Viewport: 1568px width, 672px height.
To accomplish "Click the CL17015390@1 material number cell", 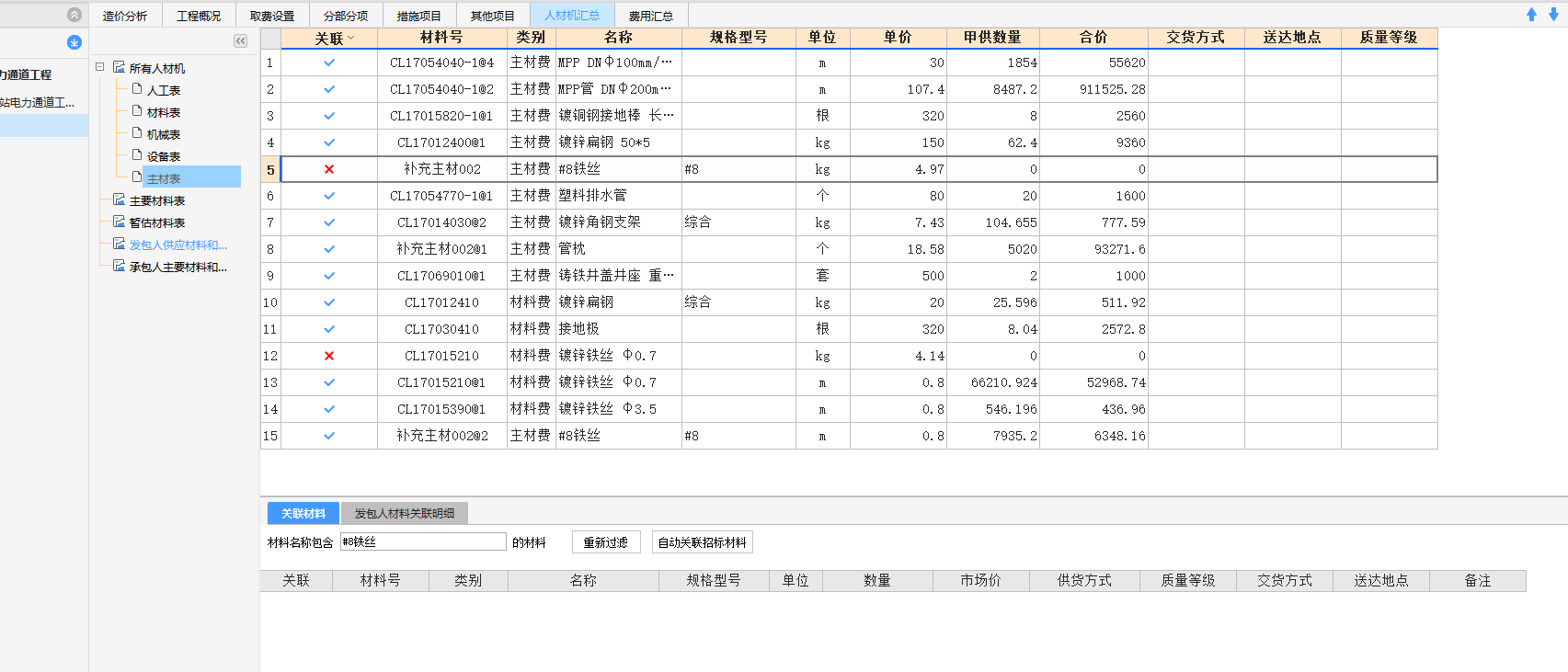I will [x=441, y=409].
